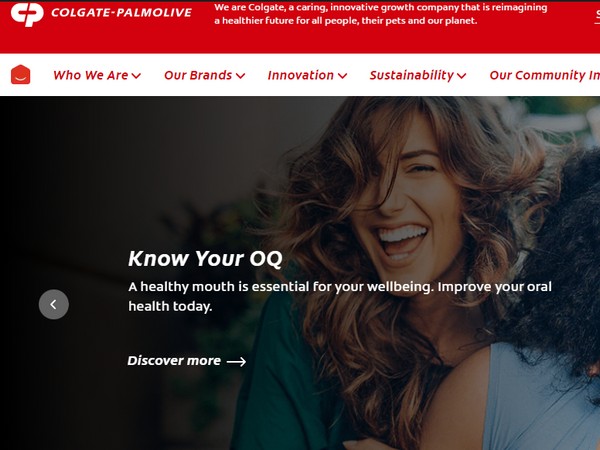The width and height of the screenshot is (600, 450).
Task: Click the Colgate-Palmolive CP logo icon
Action: (27, 14)
